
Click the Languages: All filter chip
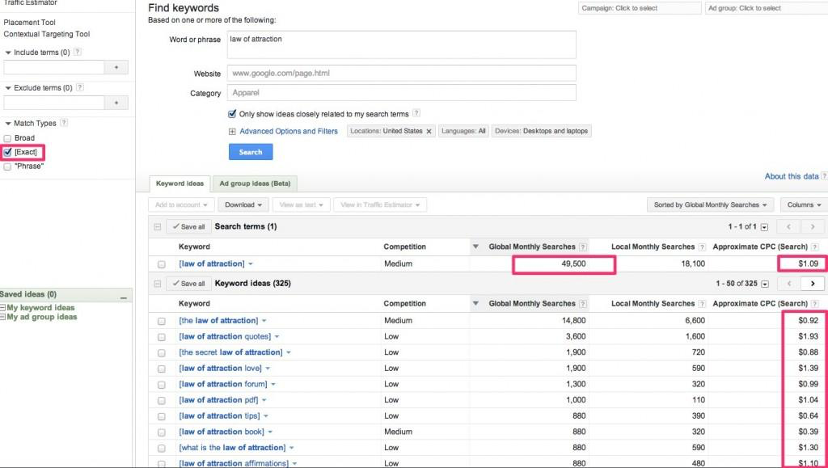(x=463, y=131)
